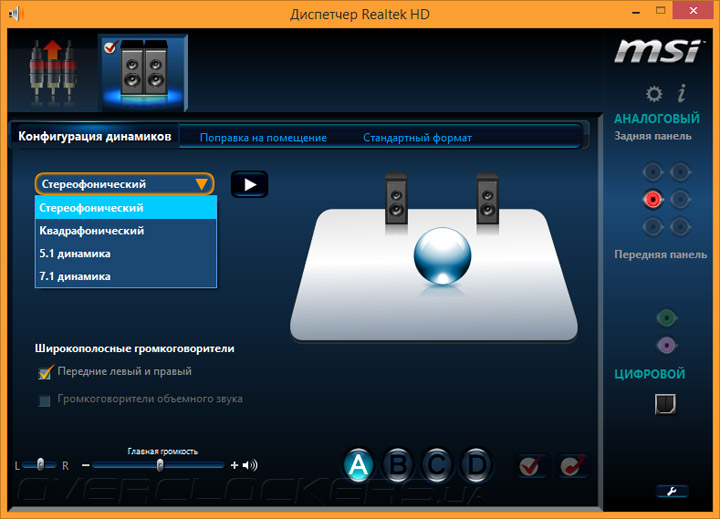Click the left speaker in the room diagram

point(396,199)
